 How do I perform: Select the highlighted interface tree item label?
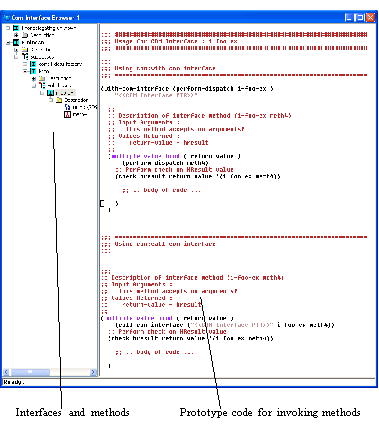click(x=65, y=93)
